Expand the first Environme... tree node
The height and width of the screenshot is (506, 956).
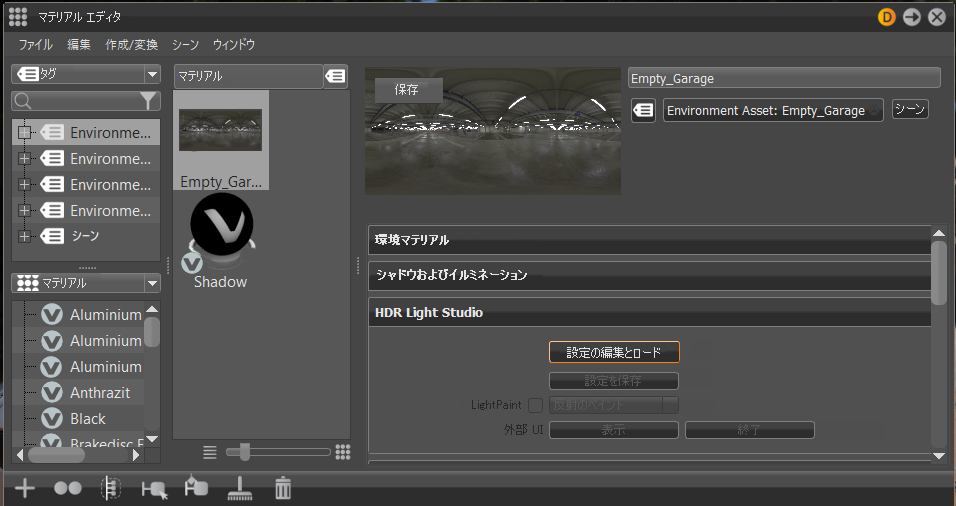[x=24, y=132]
